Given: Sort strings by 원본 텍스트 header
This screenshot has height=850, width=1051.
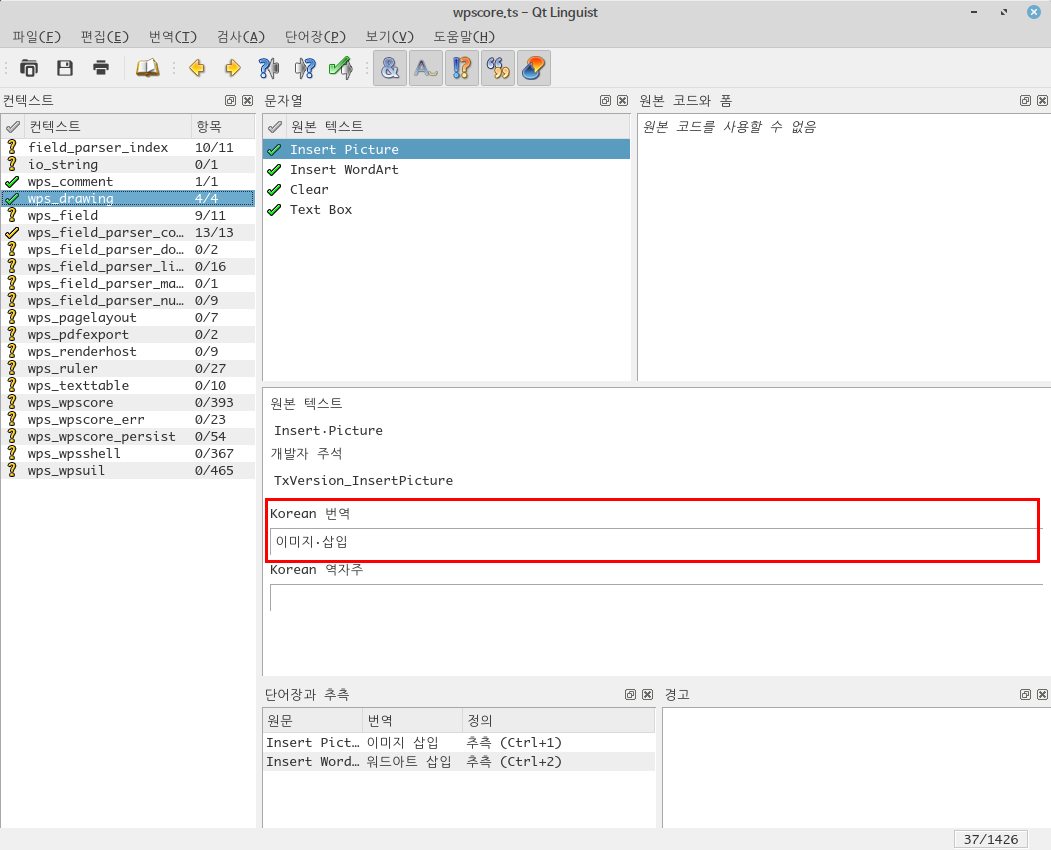Looking at the screenshot, I should pyautogui.click(x=458, y=126).
